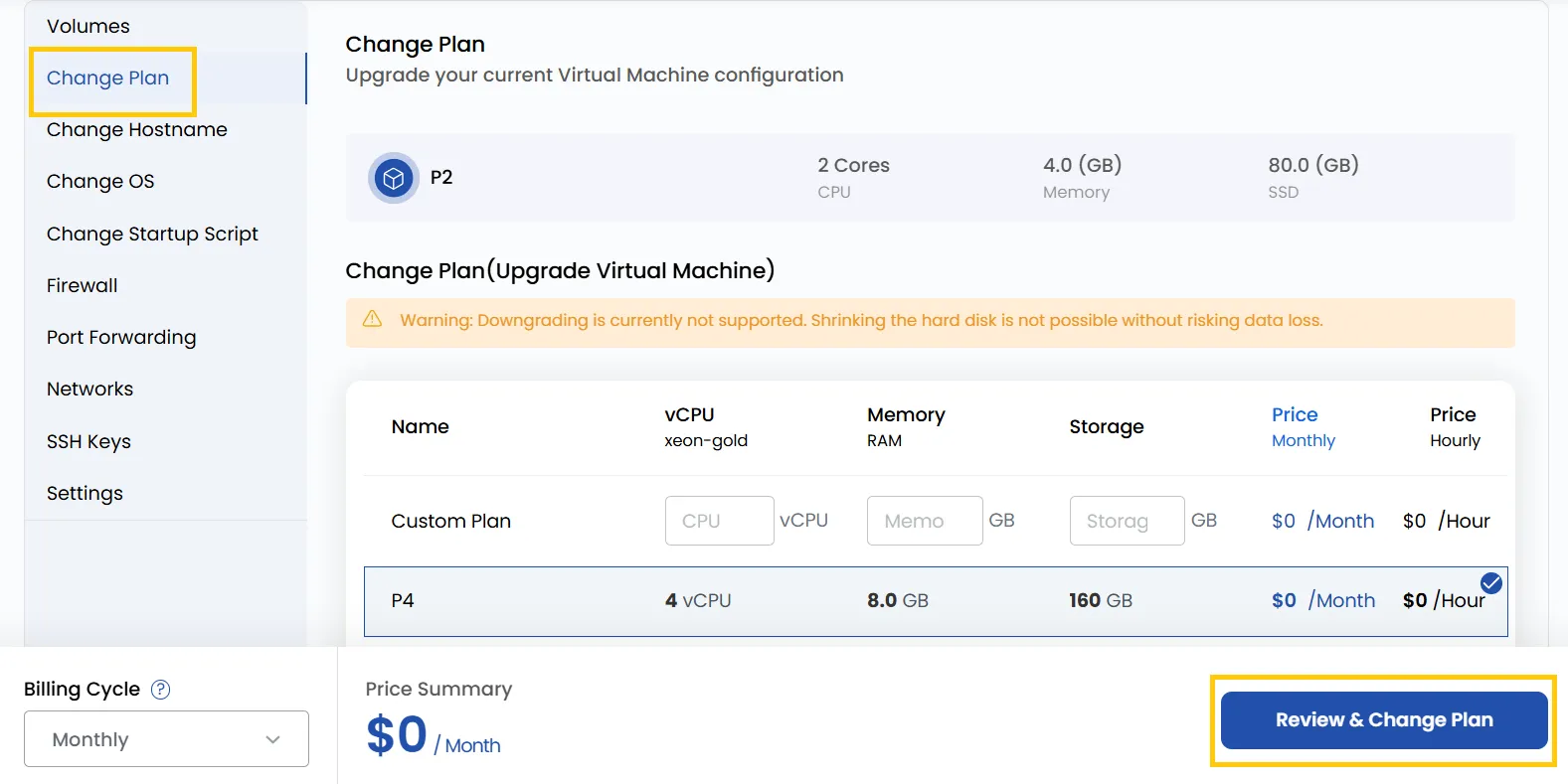This screenshot has height=784, width=1568.
Task: Click the Storage column header
Action: [1107, 426]
